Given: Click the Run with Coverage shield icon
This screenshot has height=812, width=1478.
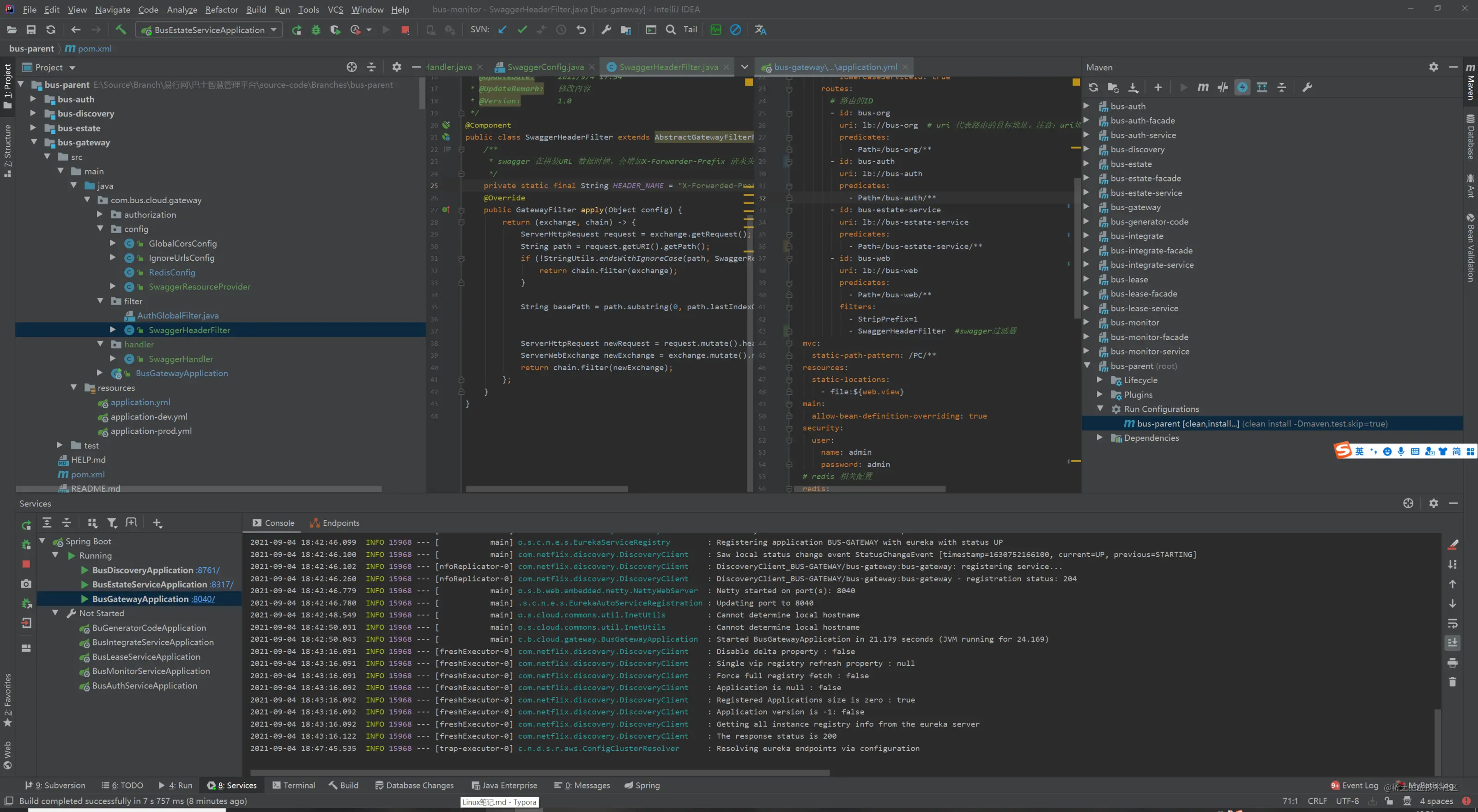Looking at the screenshot, I should point(335,30).
